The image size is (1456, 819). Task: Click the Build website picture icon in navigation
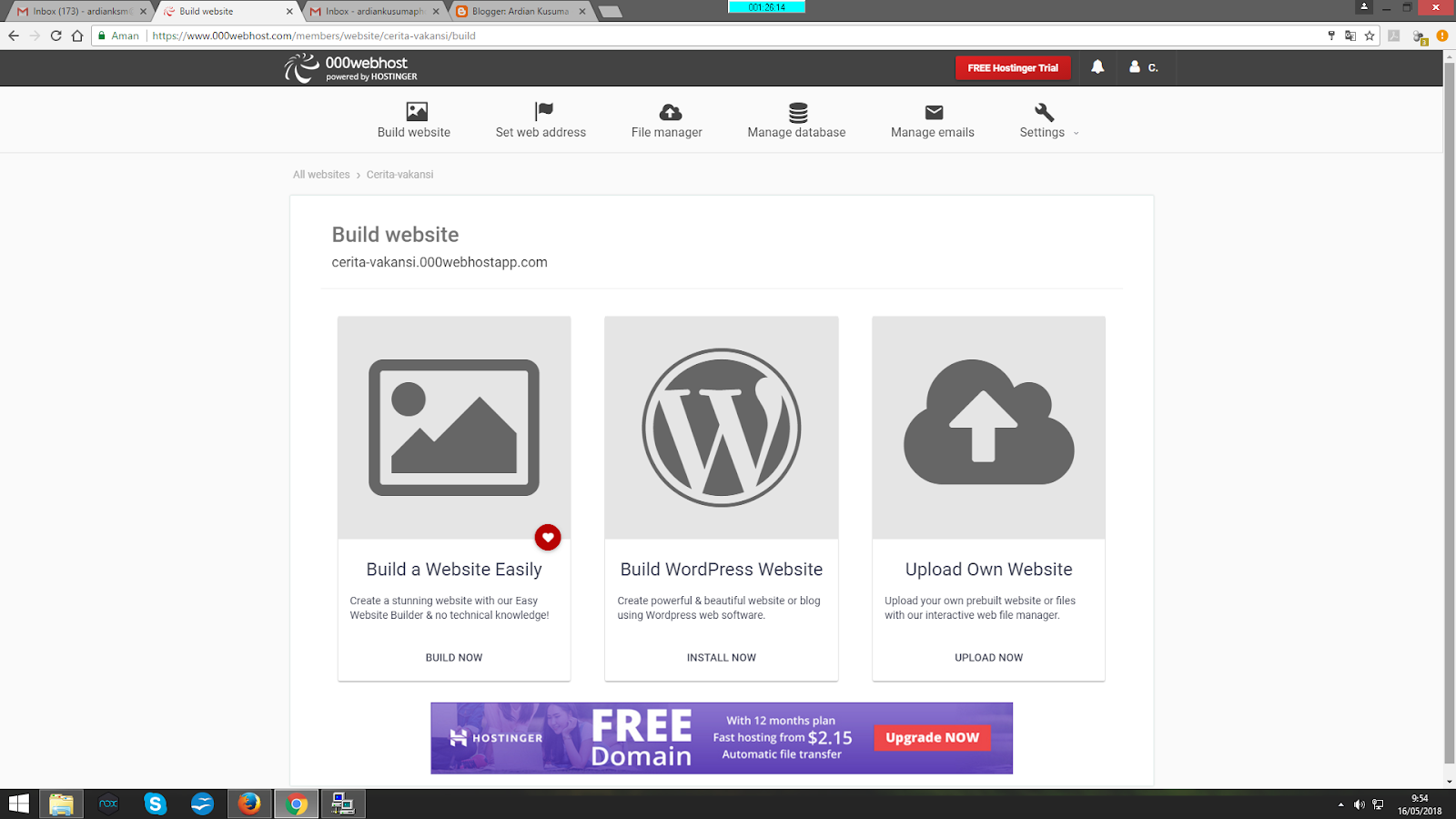[417, 112]
